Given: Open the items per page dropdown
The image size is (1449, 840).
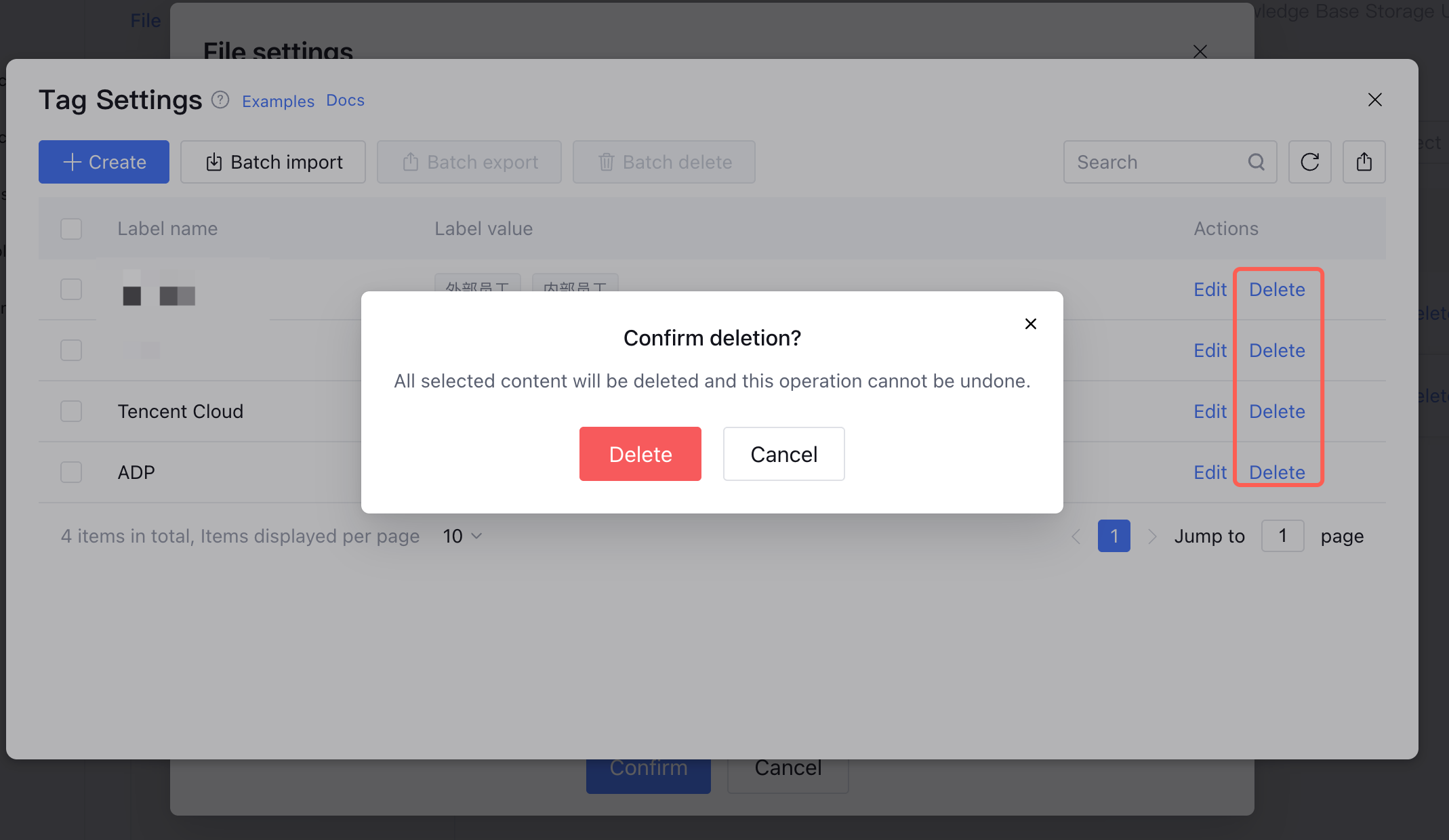Looking at the screenshot, I should click(462, 537).
